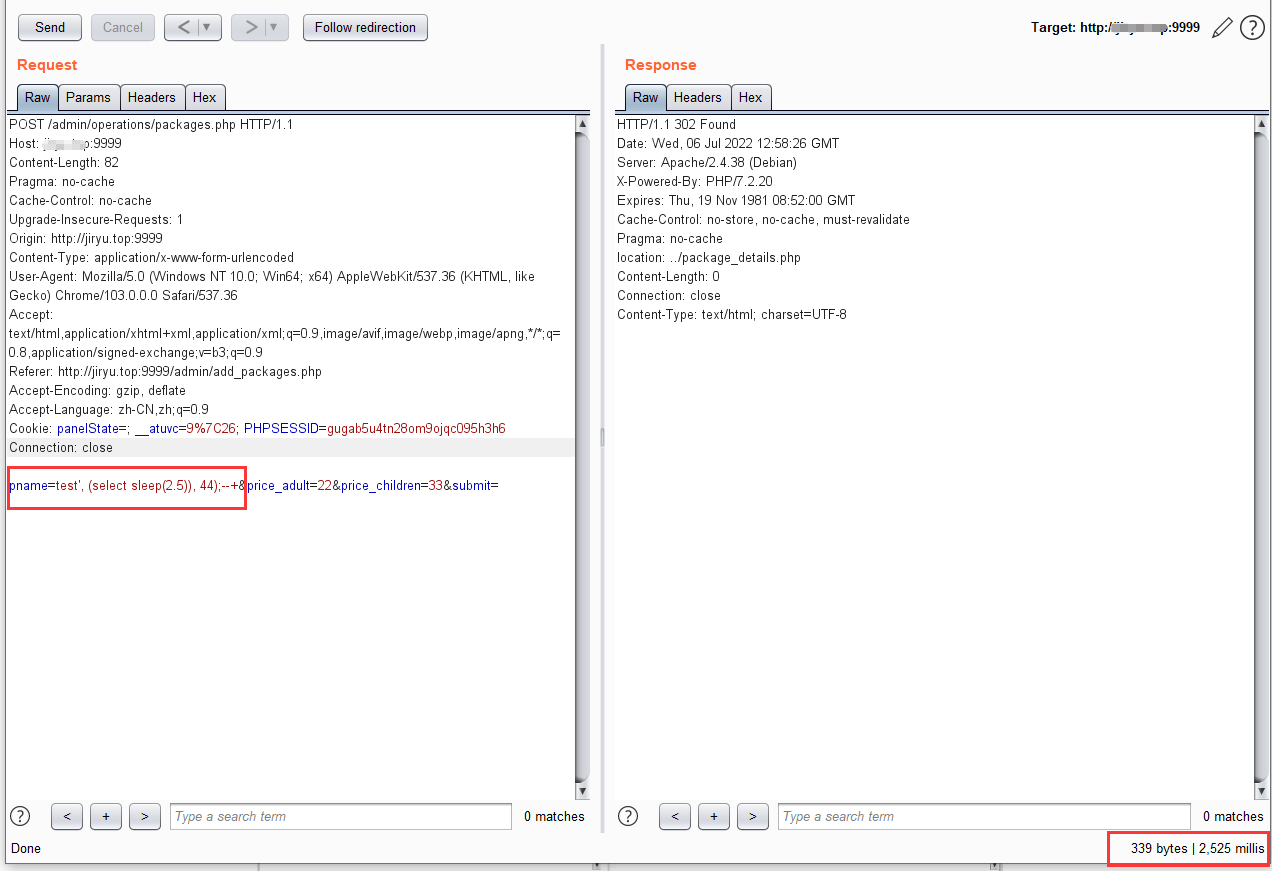Click the plus button in Response search bar

[x=713, y=816]
